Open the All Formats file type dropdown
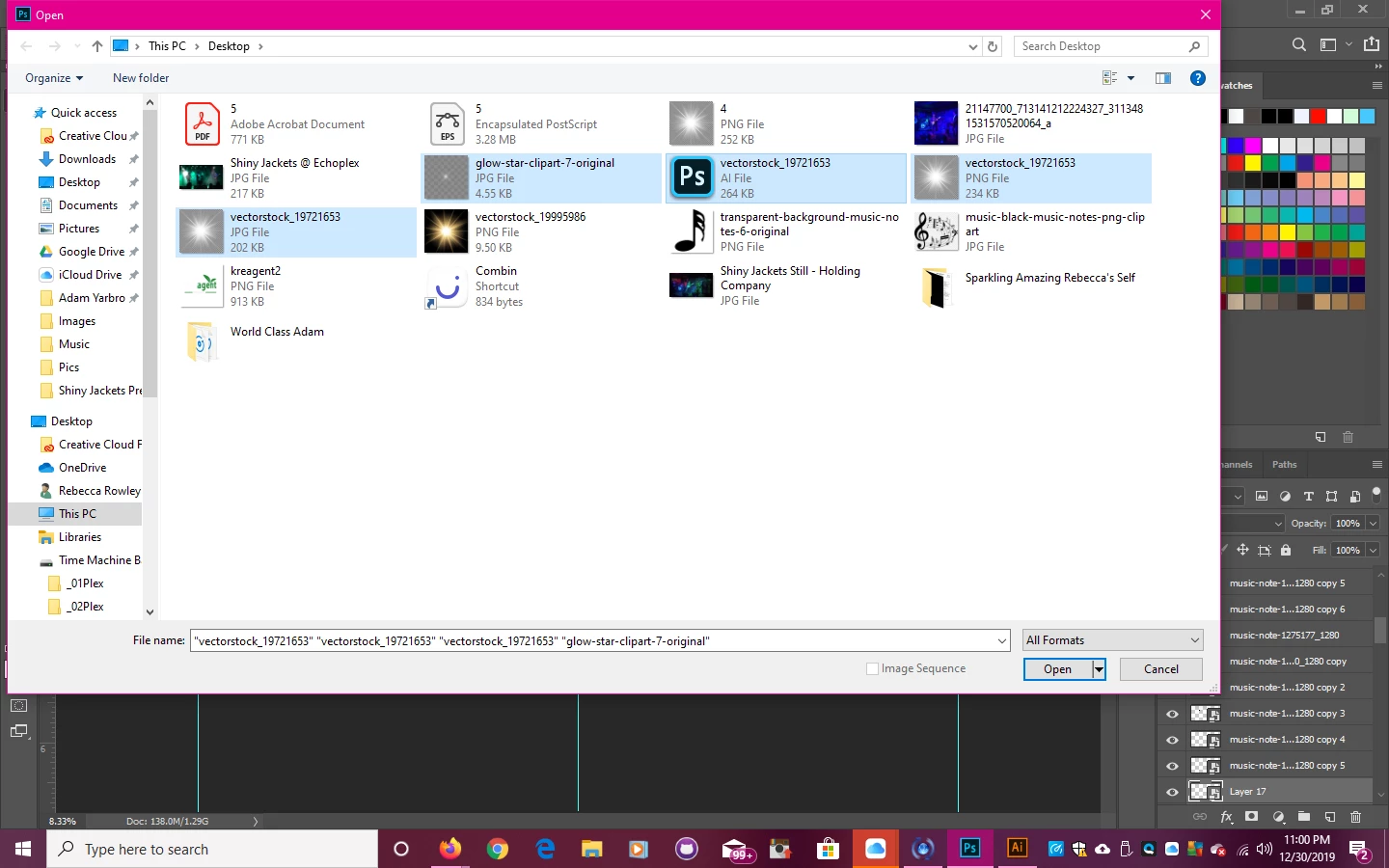Screen dimensions: 1389x868 pyautogui.click(x=1113, y=640)
